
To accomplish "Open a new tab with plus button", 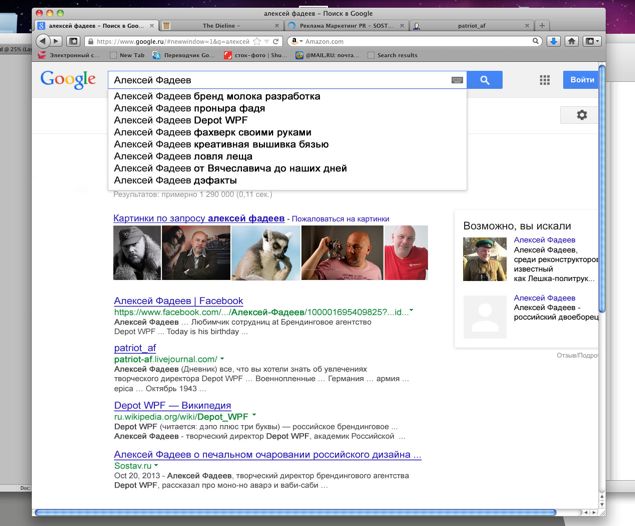I will pyautogui.click(x=542, y=25).
